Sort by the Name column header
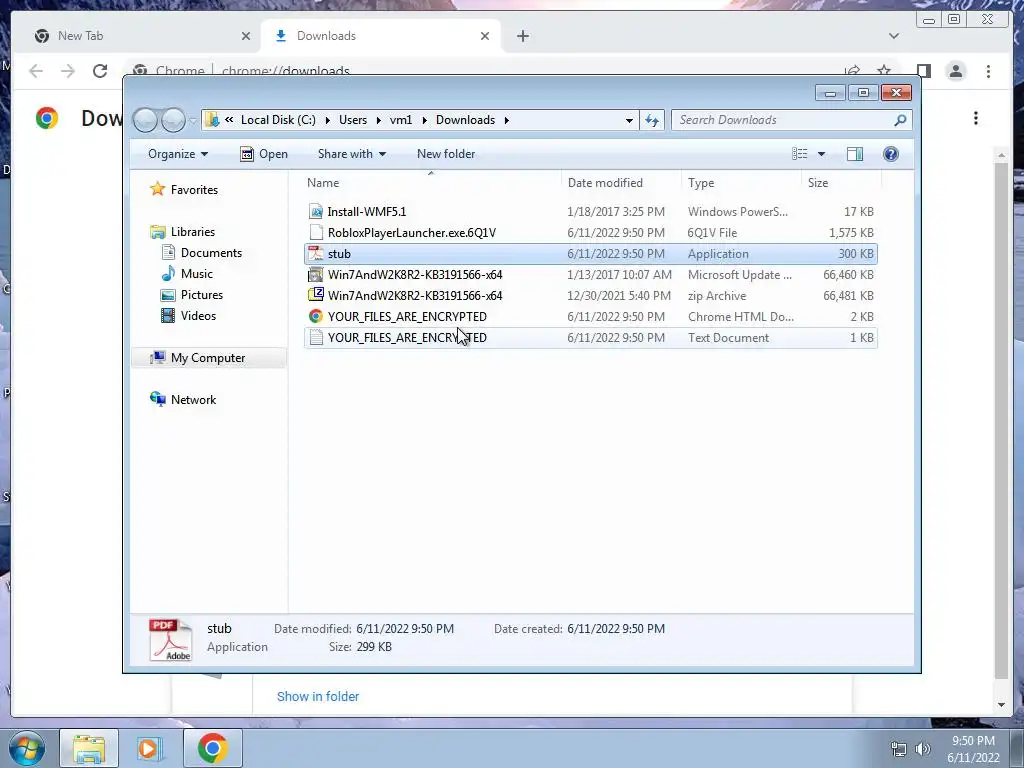This screenshot has width=1024, height=768. pos(430,183)
